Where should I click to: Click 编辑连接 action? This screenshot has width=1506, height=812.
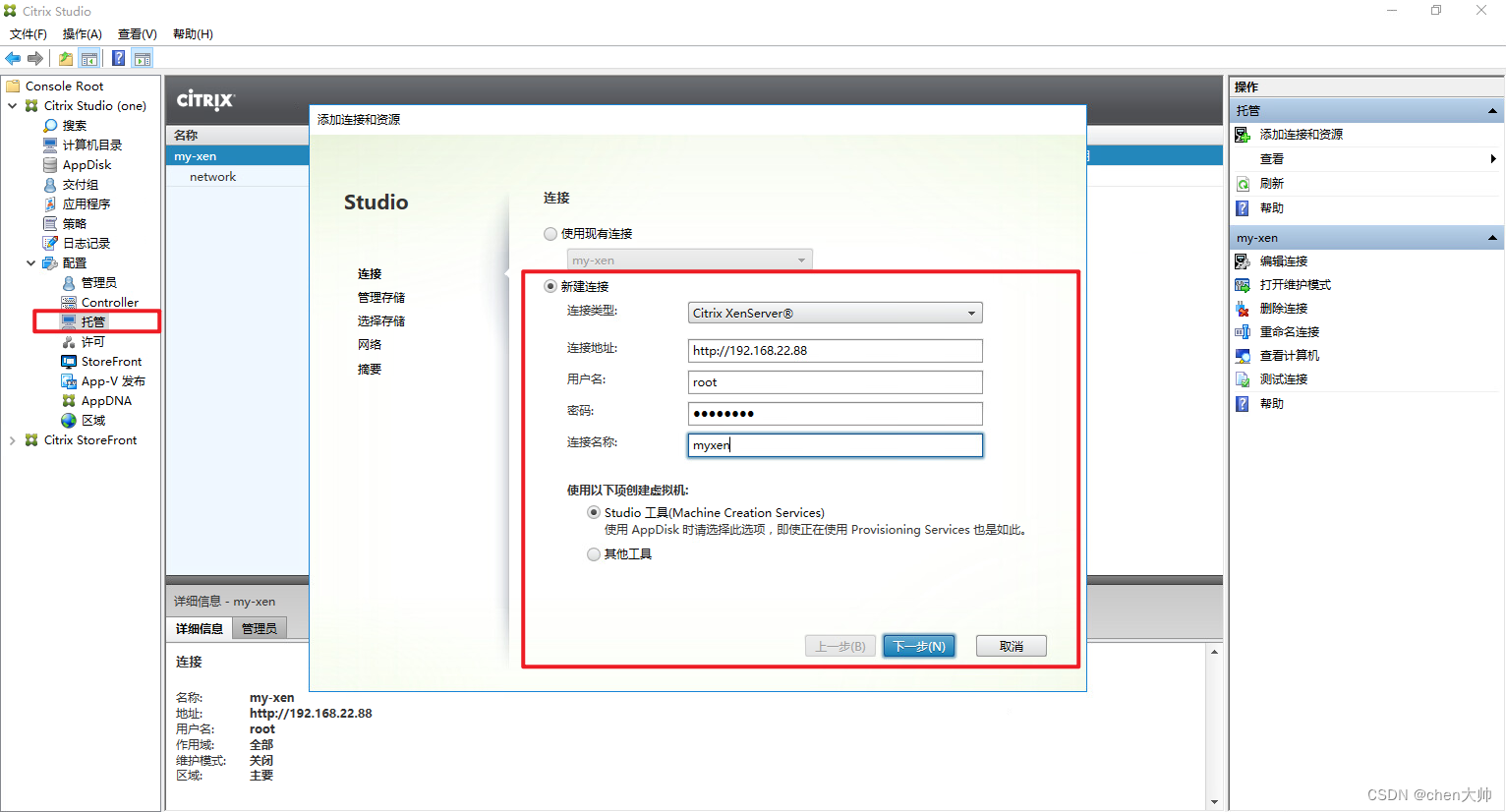tap(1284, 261)
